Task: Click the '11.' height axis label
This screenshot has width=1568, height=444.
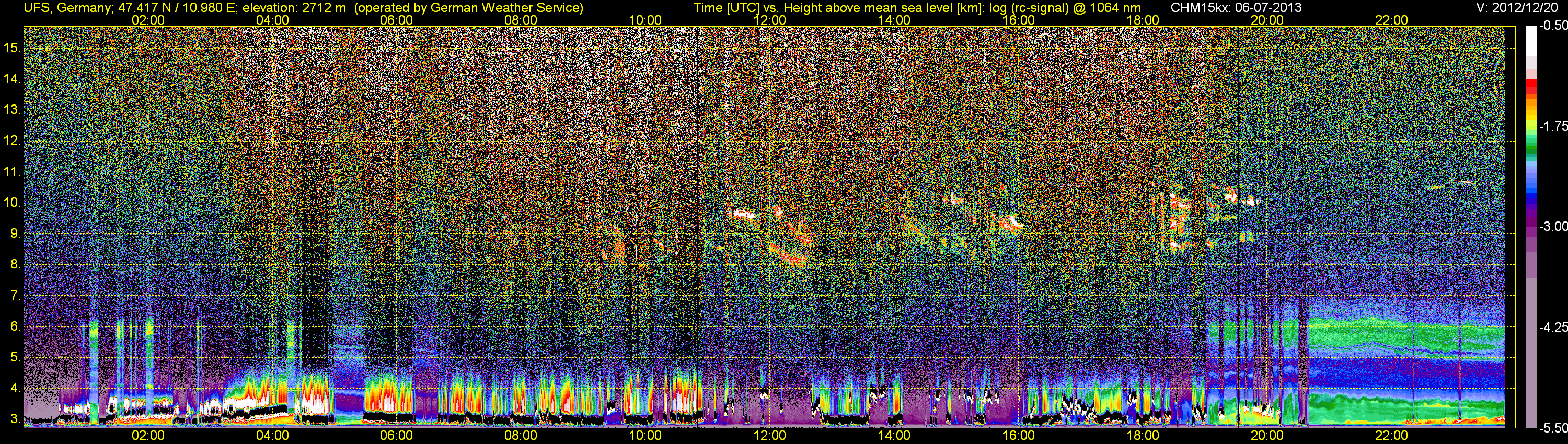Action: point(11,172)
